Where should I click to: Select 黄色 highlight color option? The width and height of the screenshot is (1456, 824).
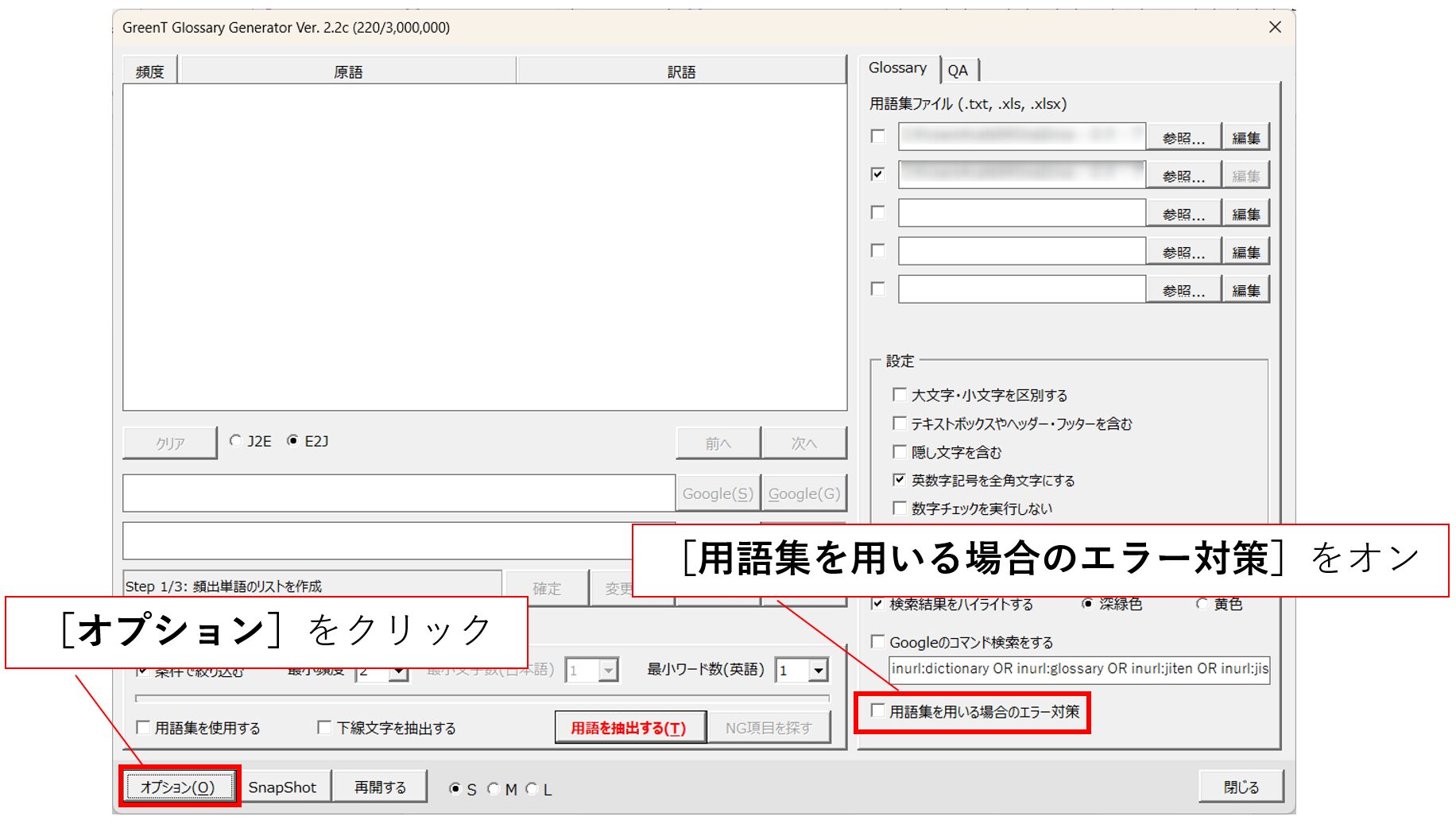pyautogui.click(x=1202, y=604)
